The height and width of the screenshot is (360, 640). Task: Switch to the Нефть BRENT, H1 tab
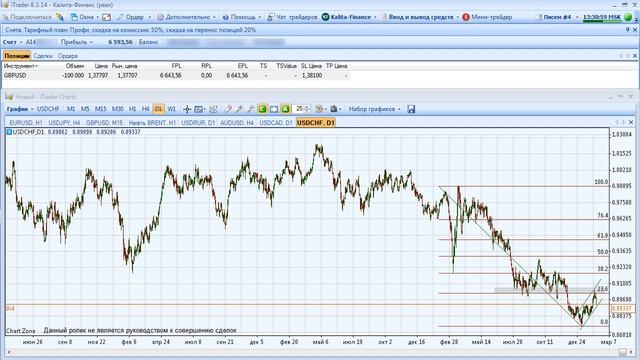point(152,122)
